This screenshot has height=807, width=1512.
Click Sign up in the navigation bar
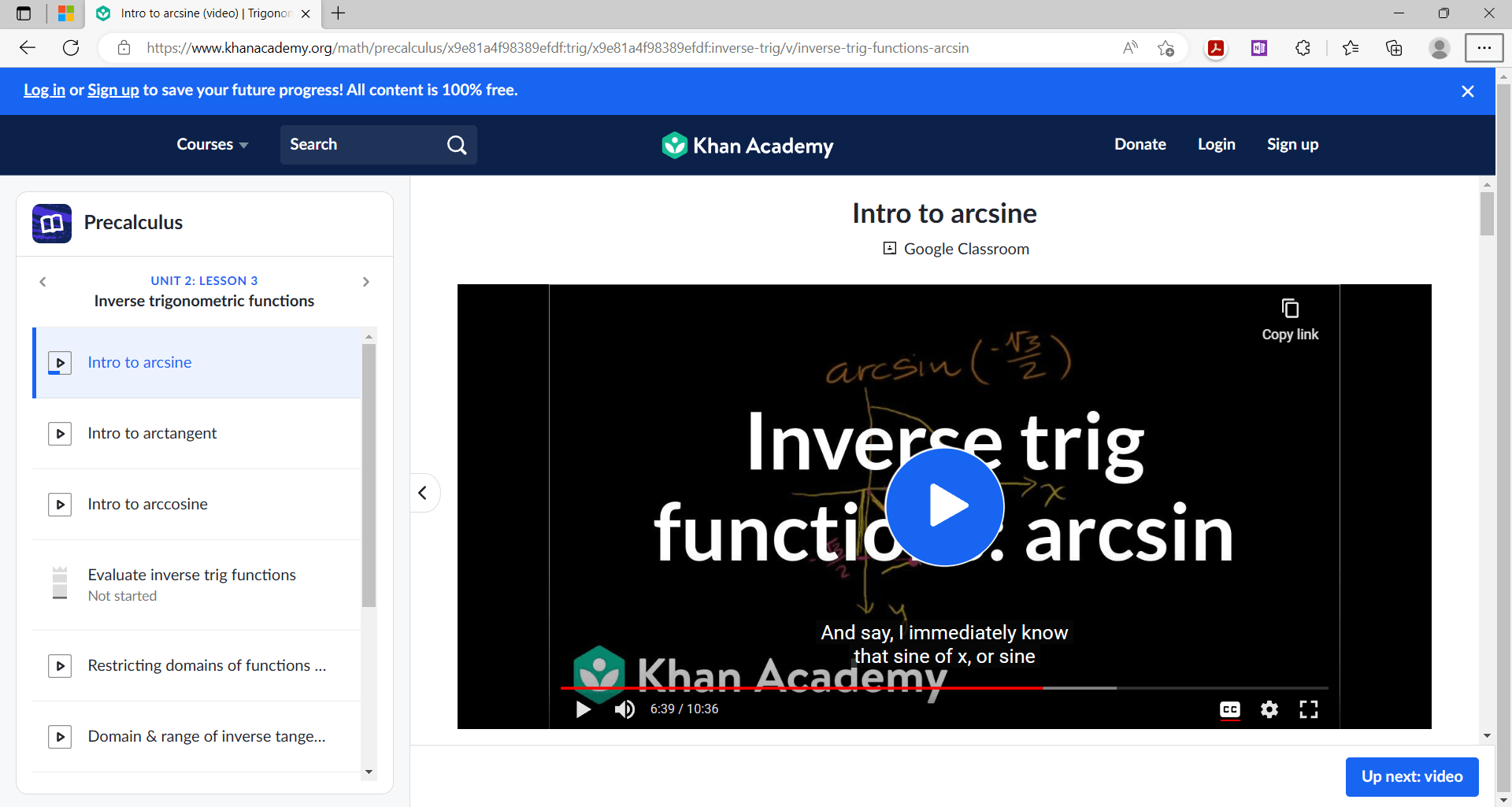click(x=1293, y=145)
